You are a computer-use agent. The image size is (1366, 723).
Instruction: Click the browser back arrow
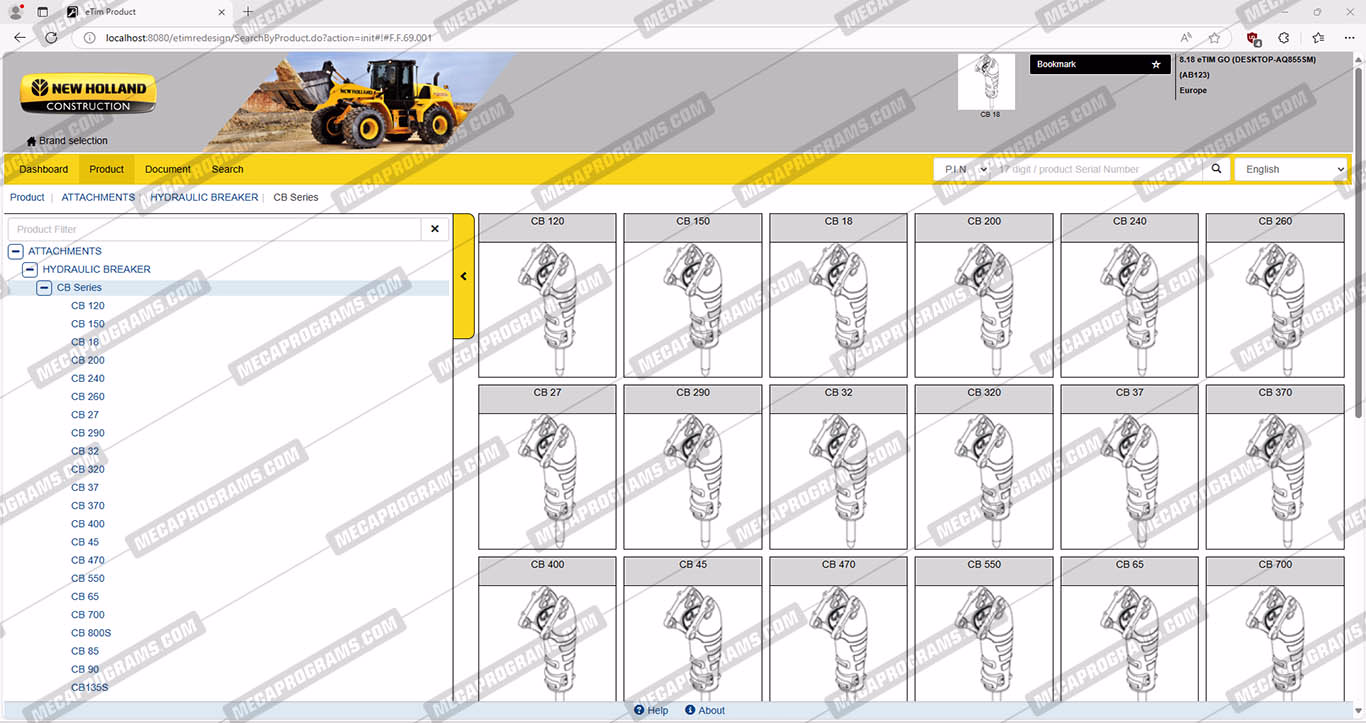20,38
